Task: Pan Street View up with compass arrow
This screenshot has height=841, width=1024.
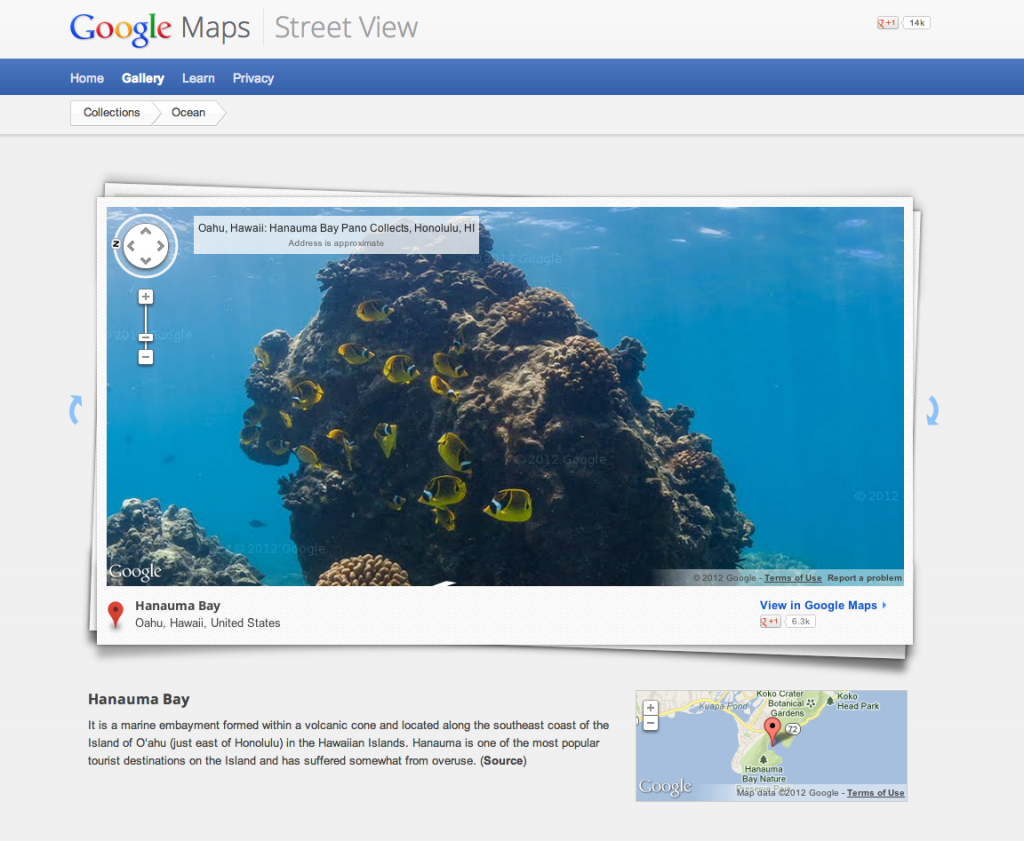Action: tap(146, 230)
